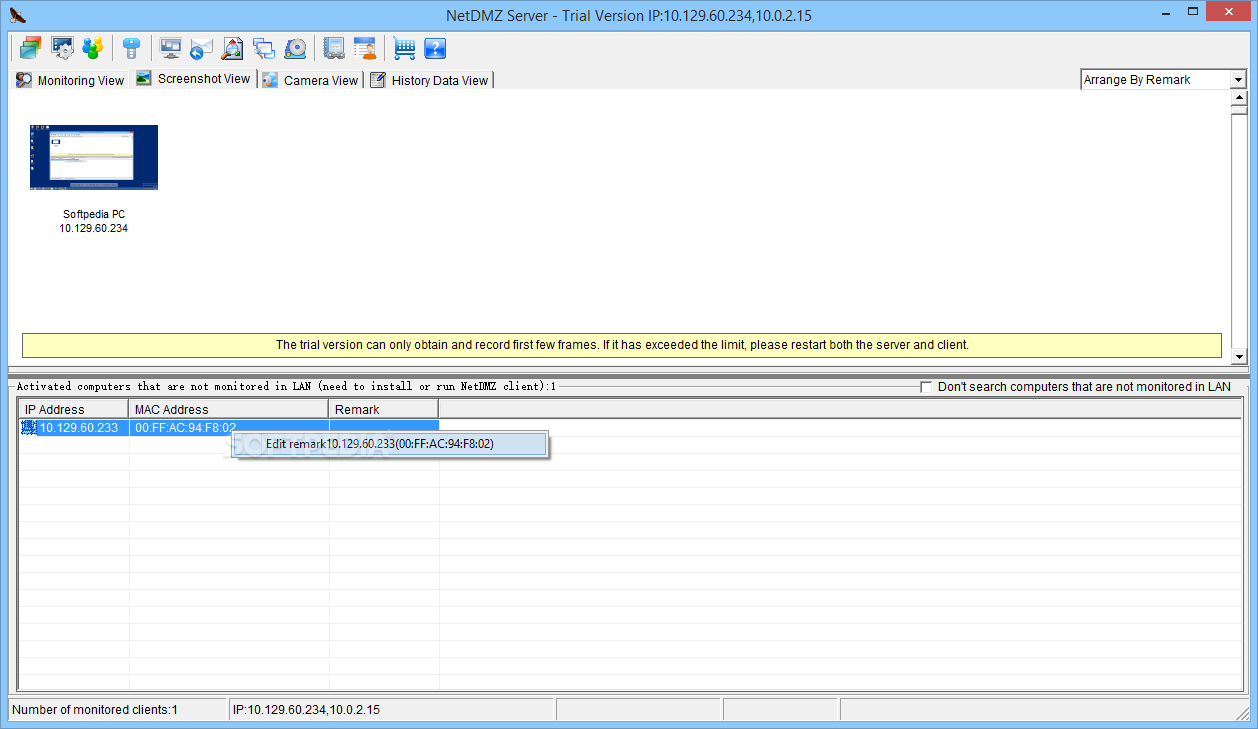Click the Softpedia PC label under thumbnail

(x=94, y=214)
